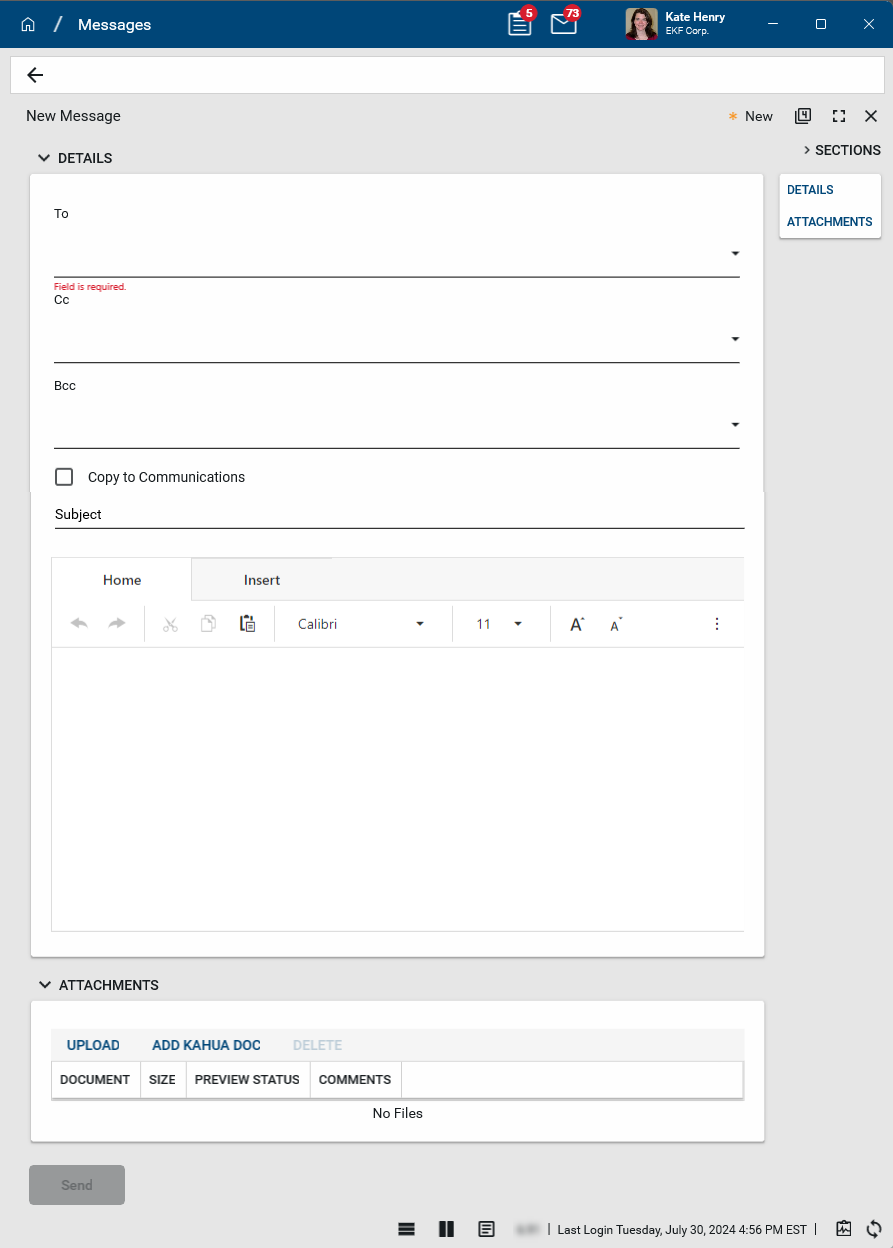Image resolution: width=893 pixels, height=1248 pixels.
Task: Click into the Subject field
Action: pyautogui.click(x=398, y=514)
